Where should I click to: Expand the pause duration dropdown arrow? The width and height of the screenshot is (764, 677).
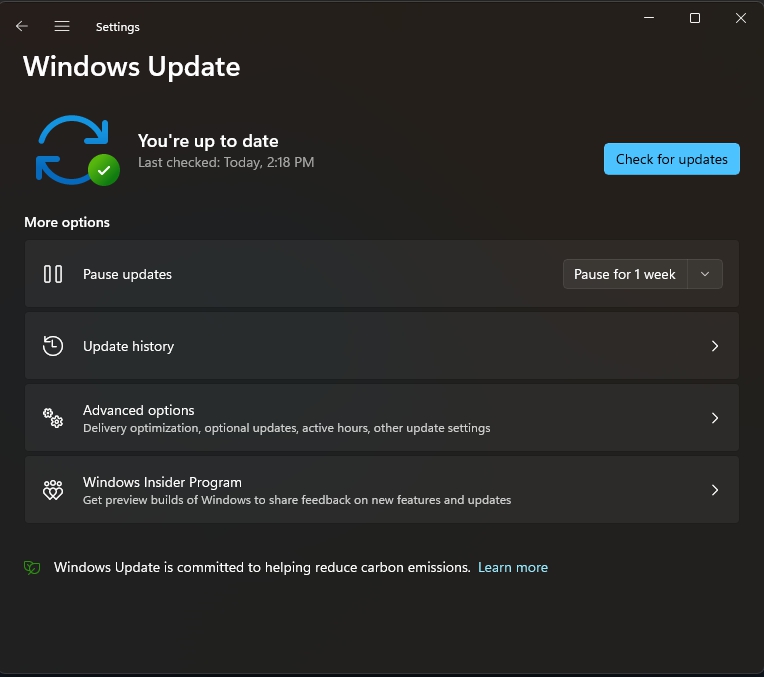click(705, 274)
